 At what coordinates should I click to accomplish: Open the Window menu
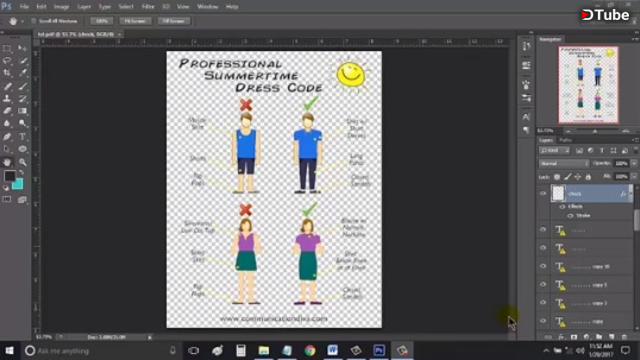pyautogui.click(x=208, y=7)
